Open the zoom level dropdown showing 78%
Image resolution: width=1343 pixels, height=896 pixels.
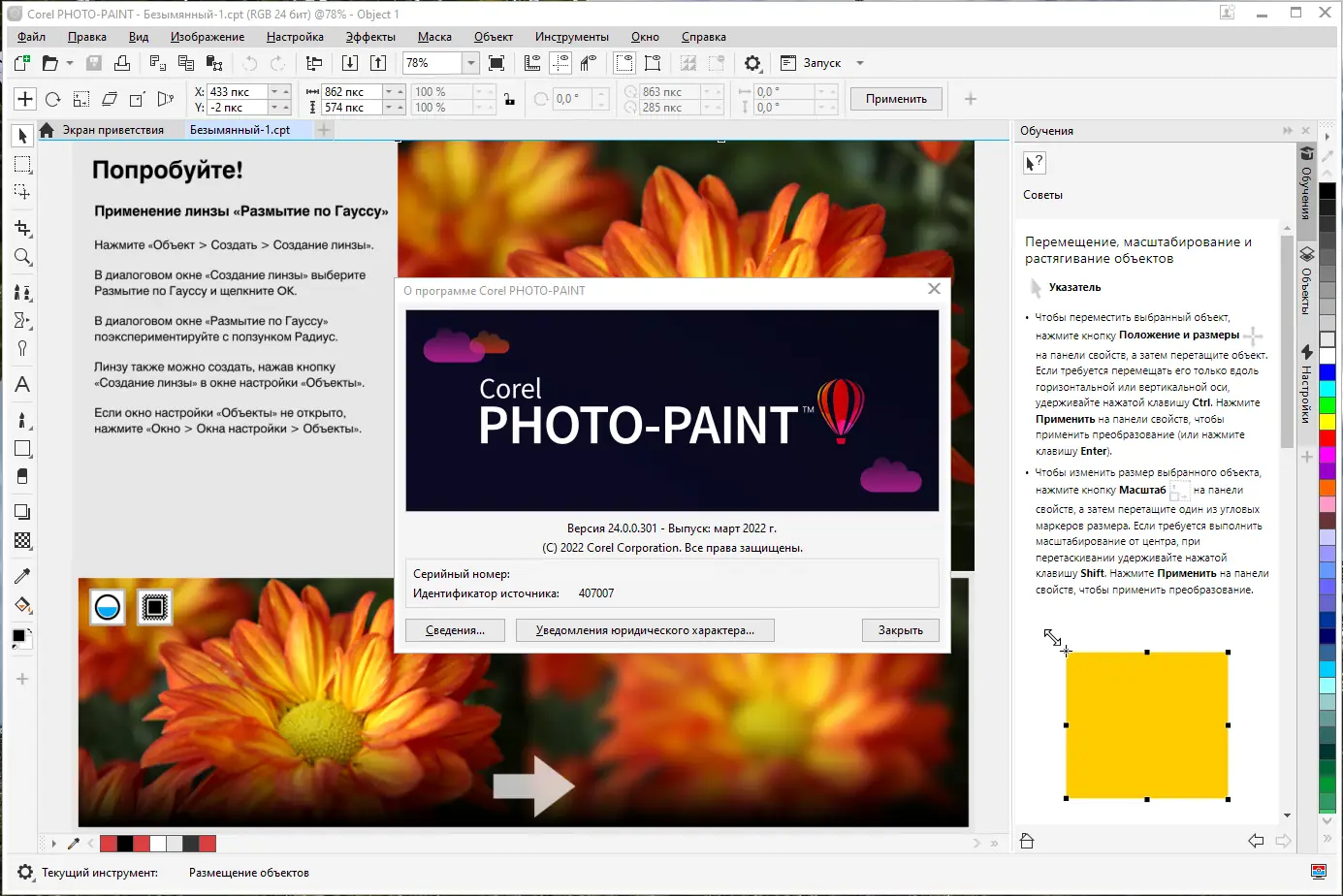point(471,62)
